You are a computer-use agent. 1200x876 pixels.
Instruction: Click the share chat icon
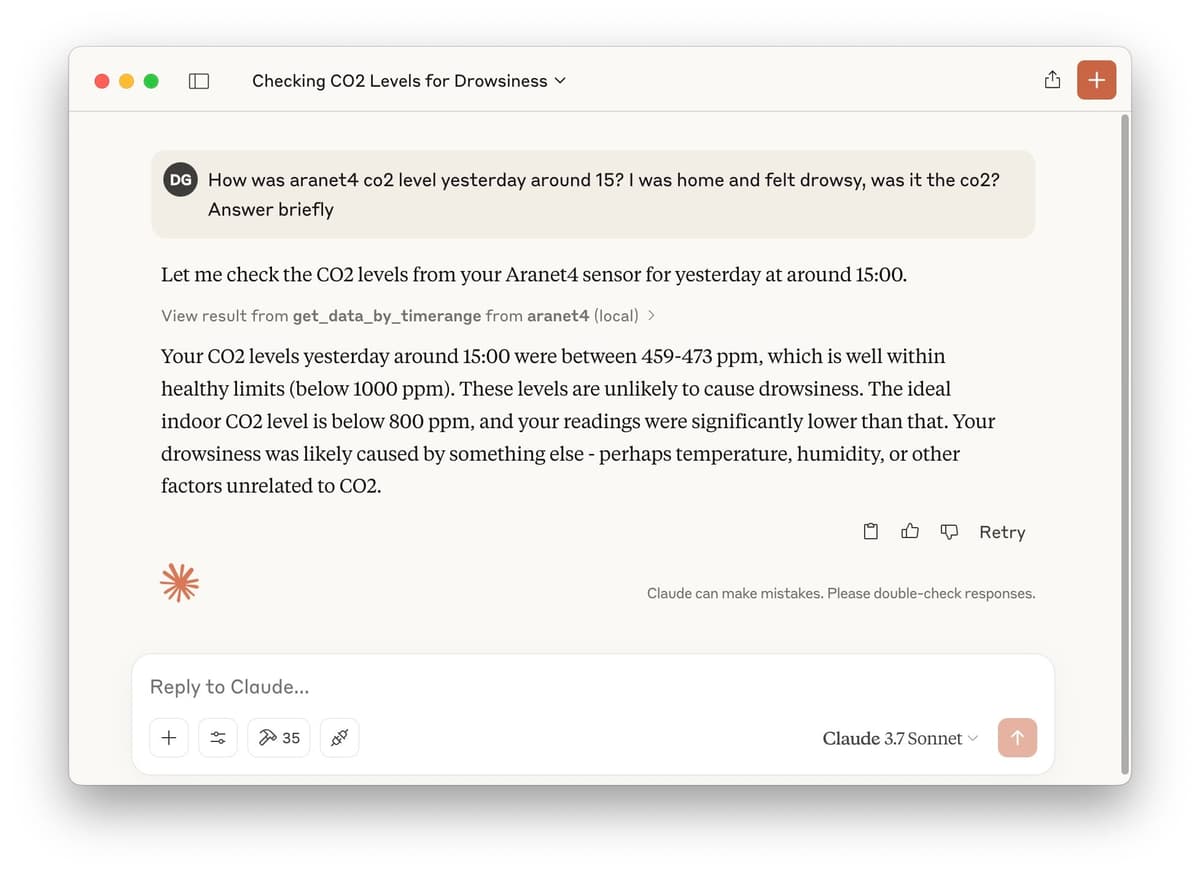tap(1052, 80)
